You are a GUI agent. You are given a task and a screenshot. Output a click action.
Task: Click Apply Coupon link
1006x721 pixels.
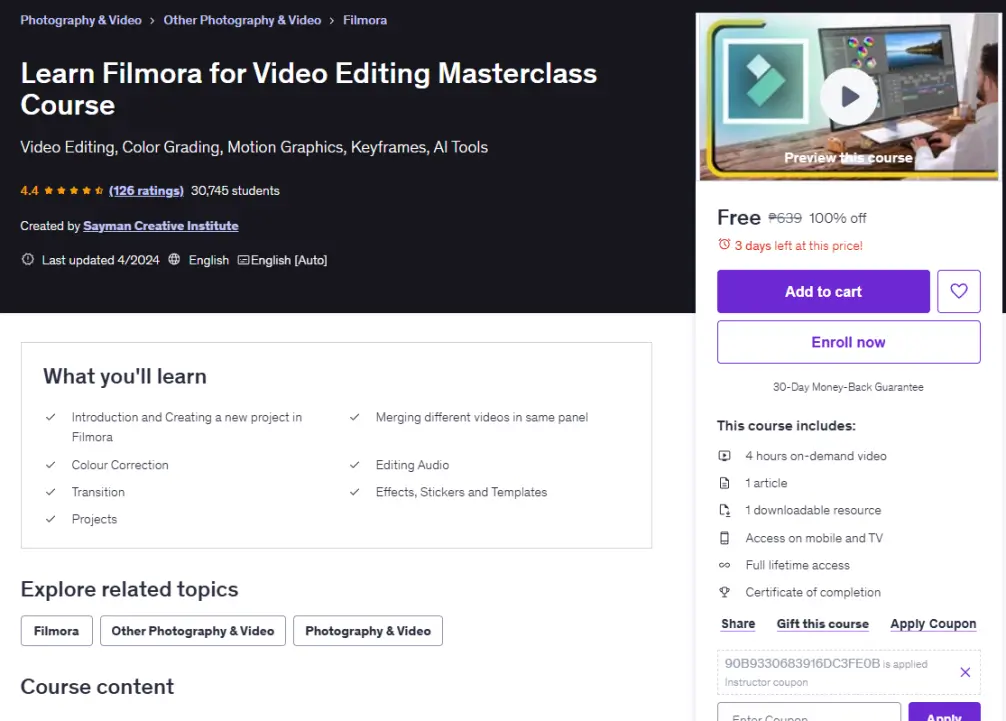933,623
